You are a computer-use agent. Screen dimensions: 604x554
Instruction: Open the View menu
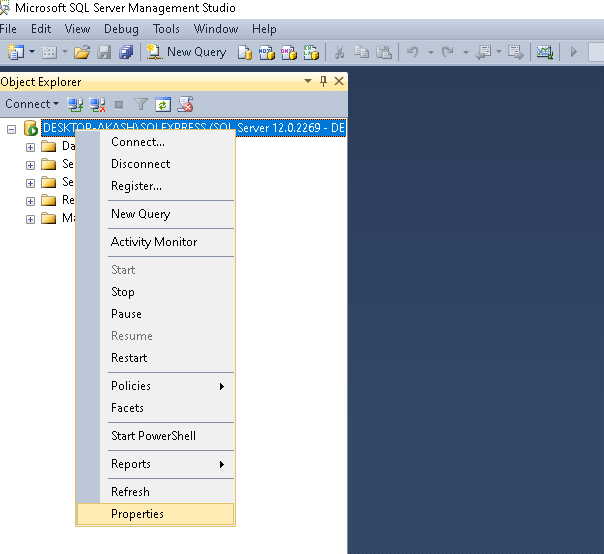point(77,29)
